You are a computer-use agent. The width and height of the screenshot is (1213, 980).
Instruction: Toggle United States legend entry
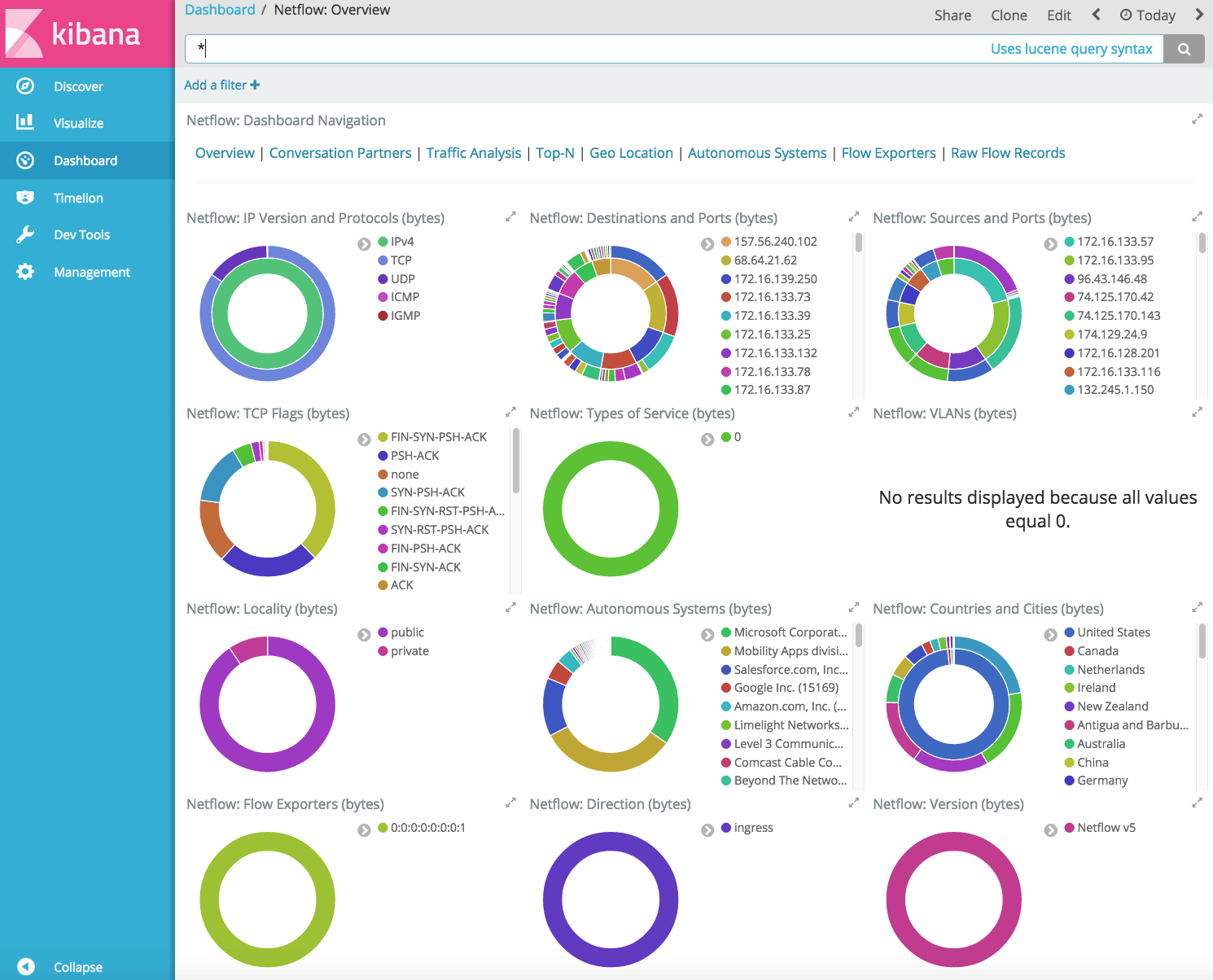tap(1113, 632)
